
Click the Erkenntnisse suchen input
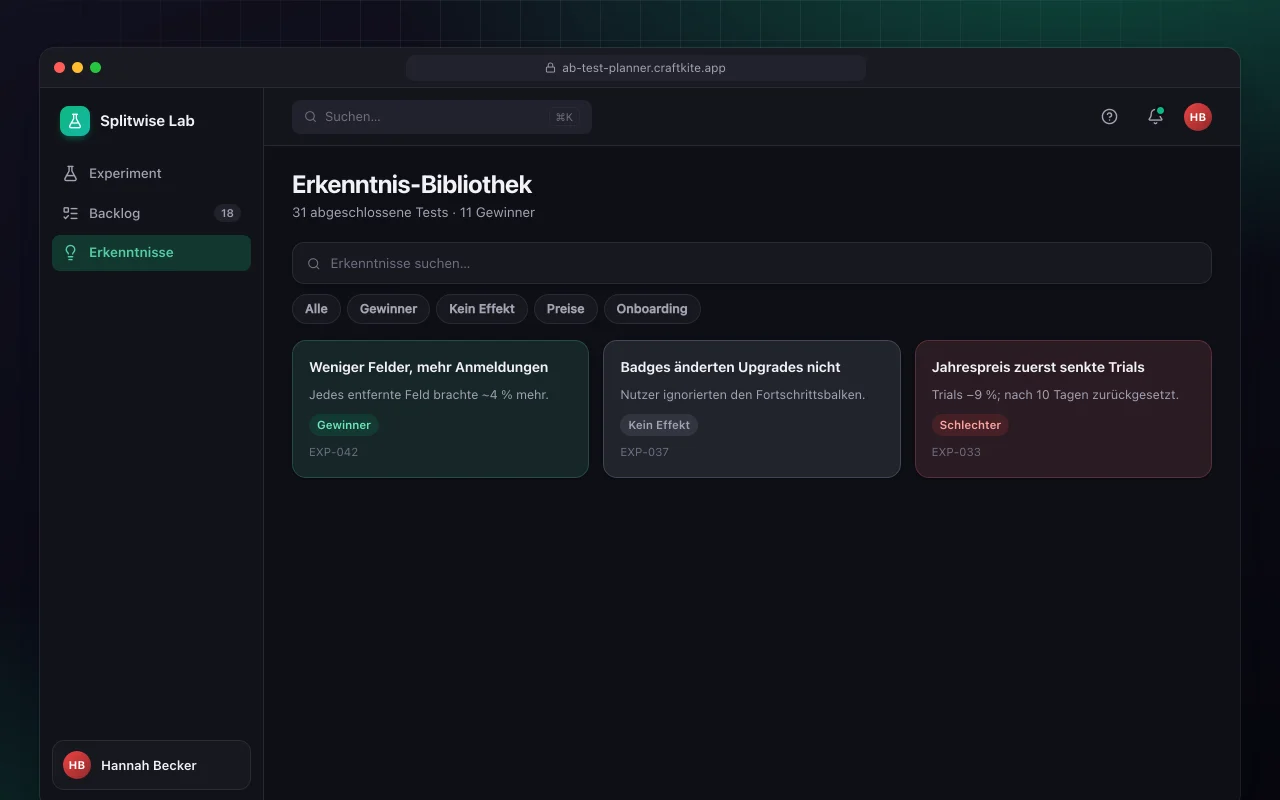752,263
